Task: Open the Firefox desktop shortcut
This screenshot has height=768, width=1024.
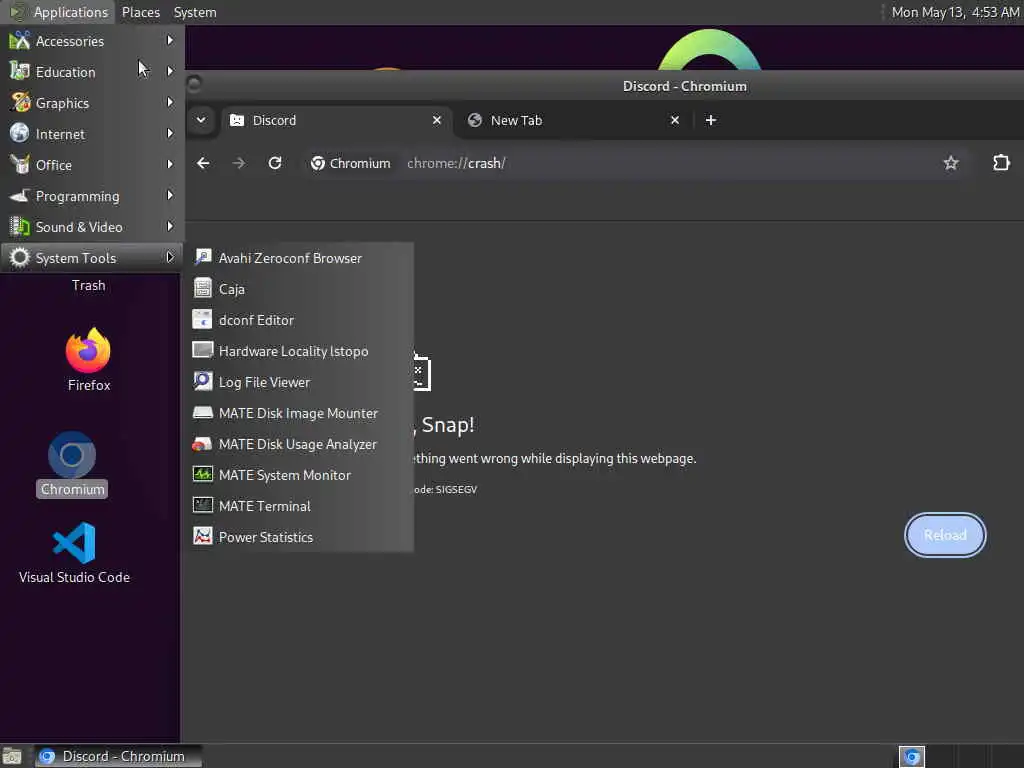Action: pyautogui.click(x=88, y=359)
